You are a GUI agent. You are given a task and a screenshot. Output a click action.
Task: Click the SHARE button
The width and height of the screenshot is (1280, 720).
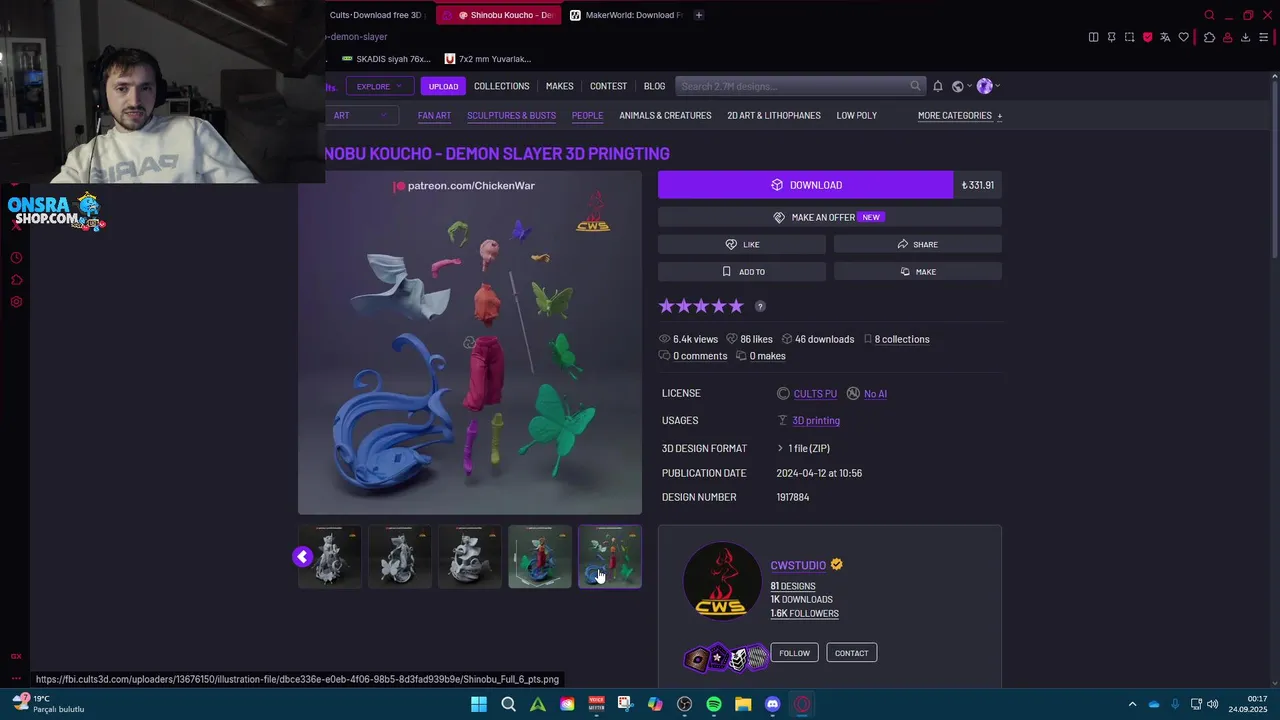pyautogui.click(x=918, y=244)
